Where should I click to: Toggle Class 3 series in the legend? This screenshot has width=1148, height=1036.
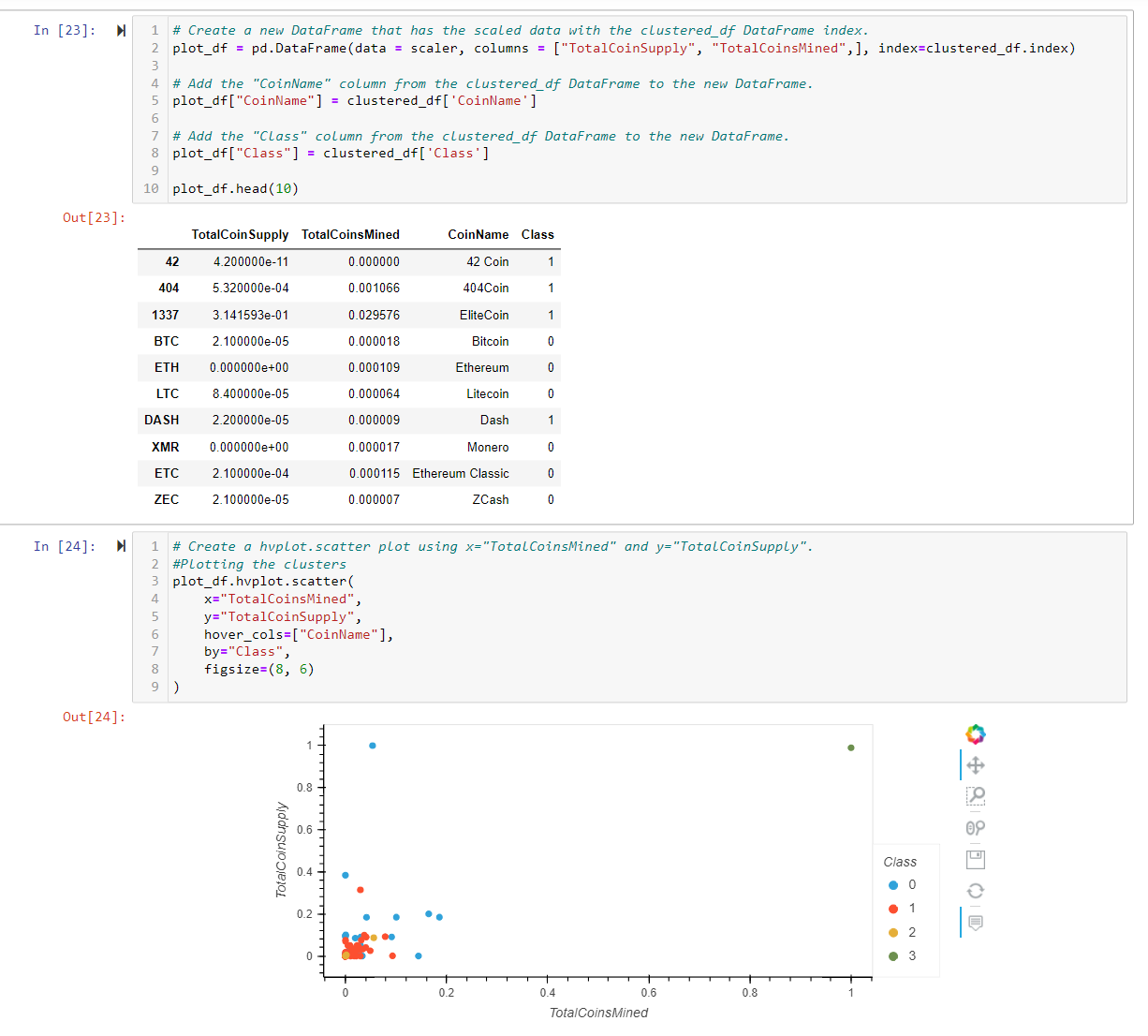coord(903,956)
